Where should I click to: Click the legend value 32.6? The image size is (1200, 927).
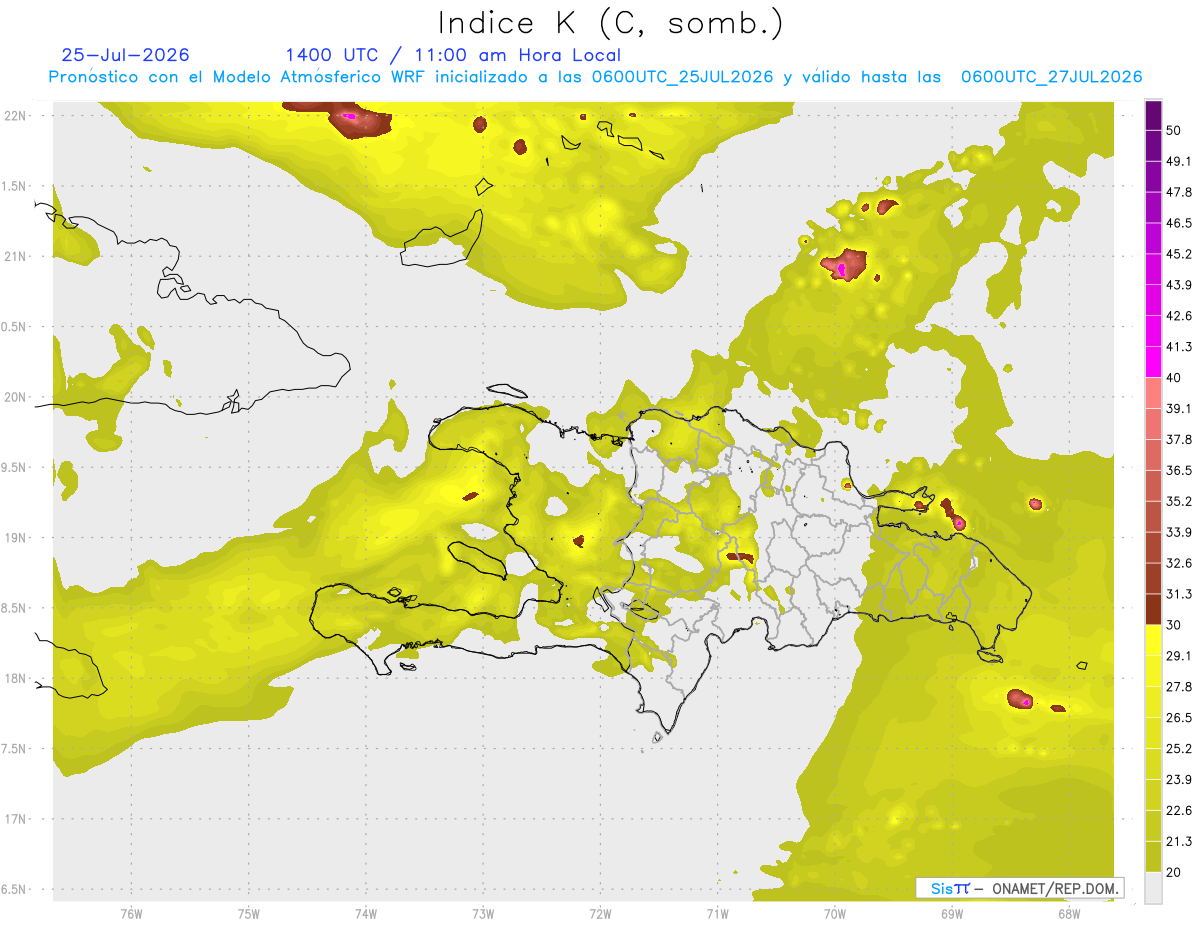(x=1179, y=563)
